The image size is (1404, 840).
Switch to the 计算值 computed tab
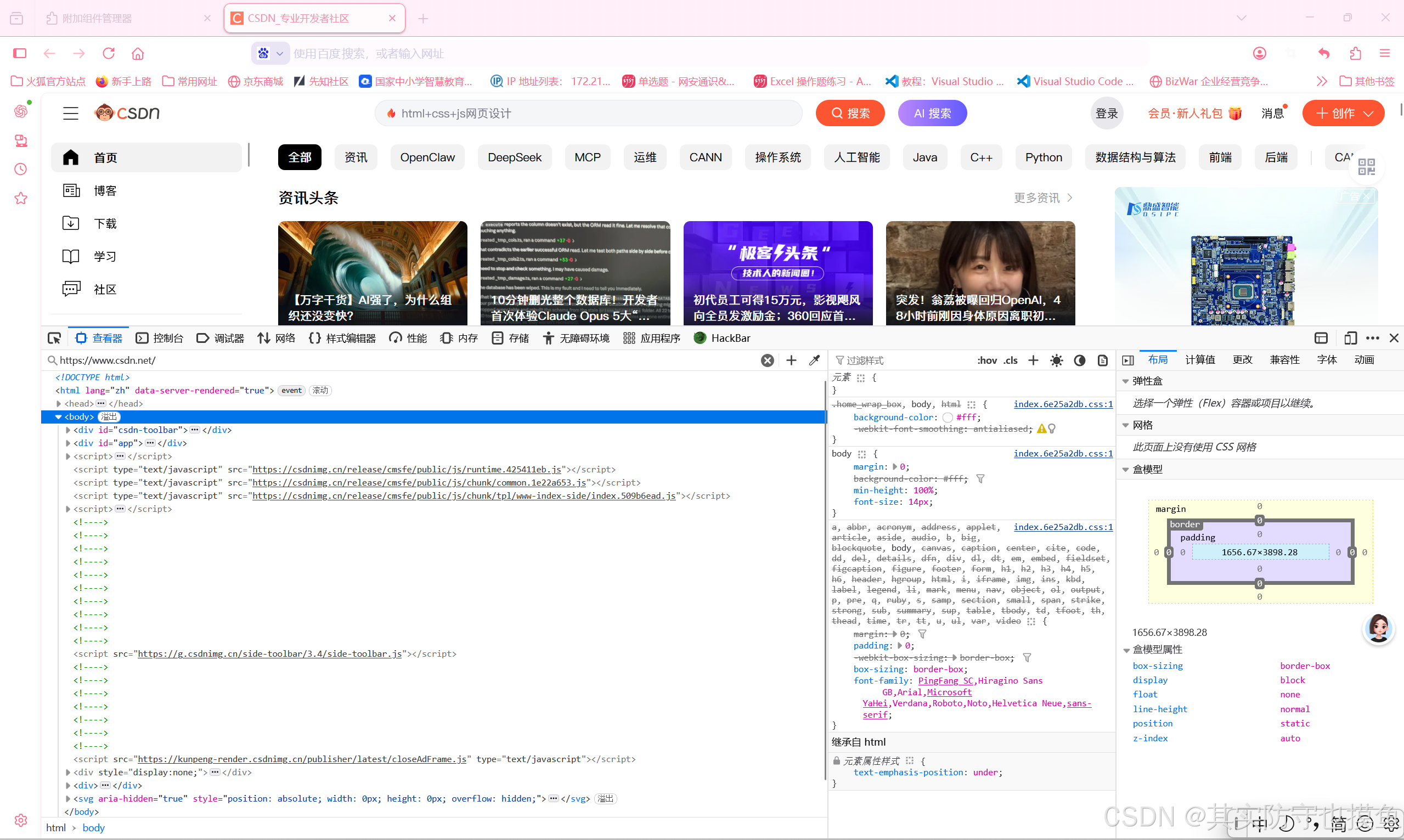coord(1200,360)
